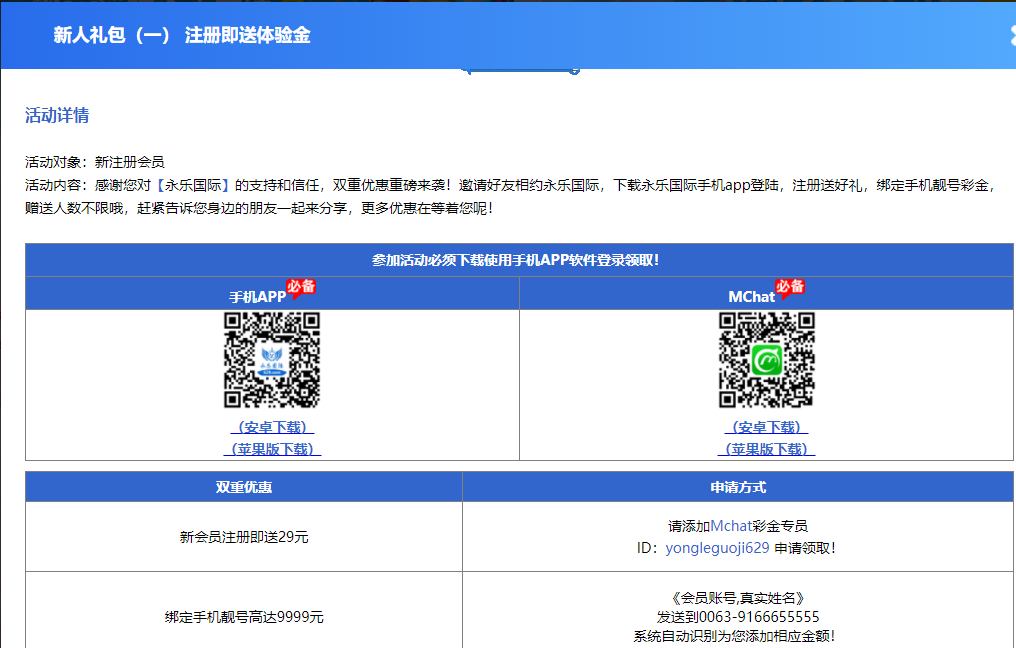Click the 活动详情 section heading
The height and width of the screenshot is (648, 1016).
coord(57,116)
